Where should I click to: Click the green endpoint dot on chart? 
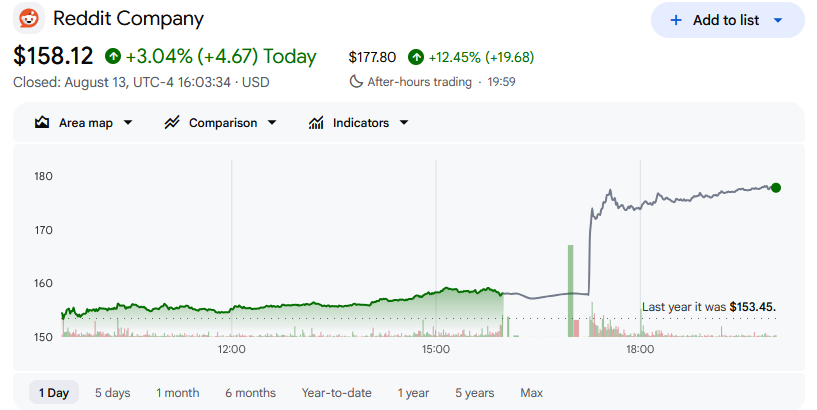pos(776,188)
